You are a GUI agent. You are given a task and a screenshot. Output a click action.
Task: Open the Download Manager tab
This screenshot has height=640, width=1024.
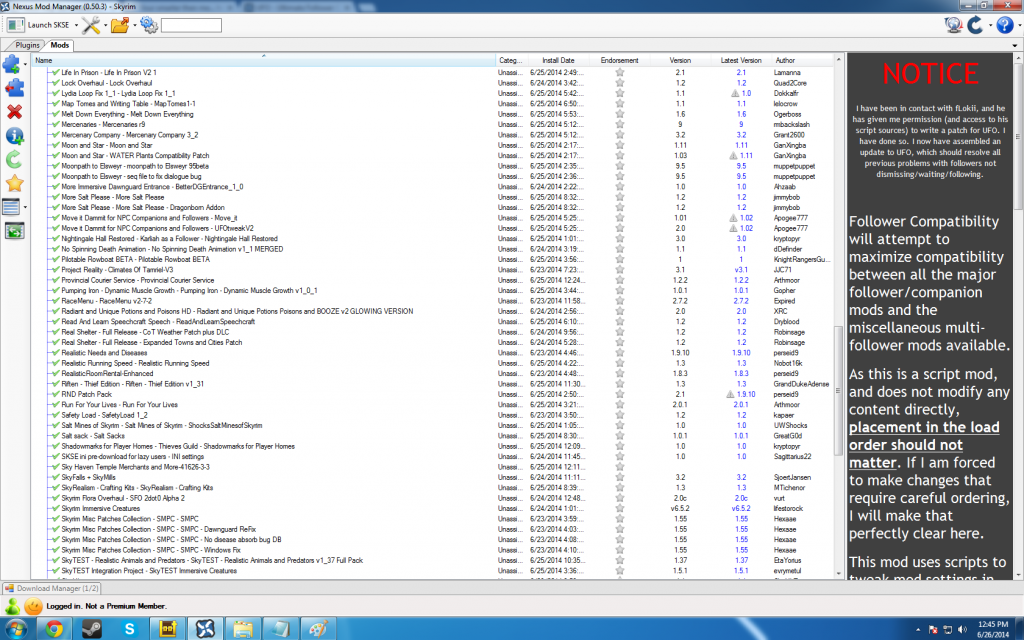39,588
